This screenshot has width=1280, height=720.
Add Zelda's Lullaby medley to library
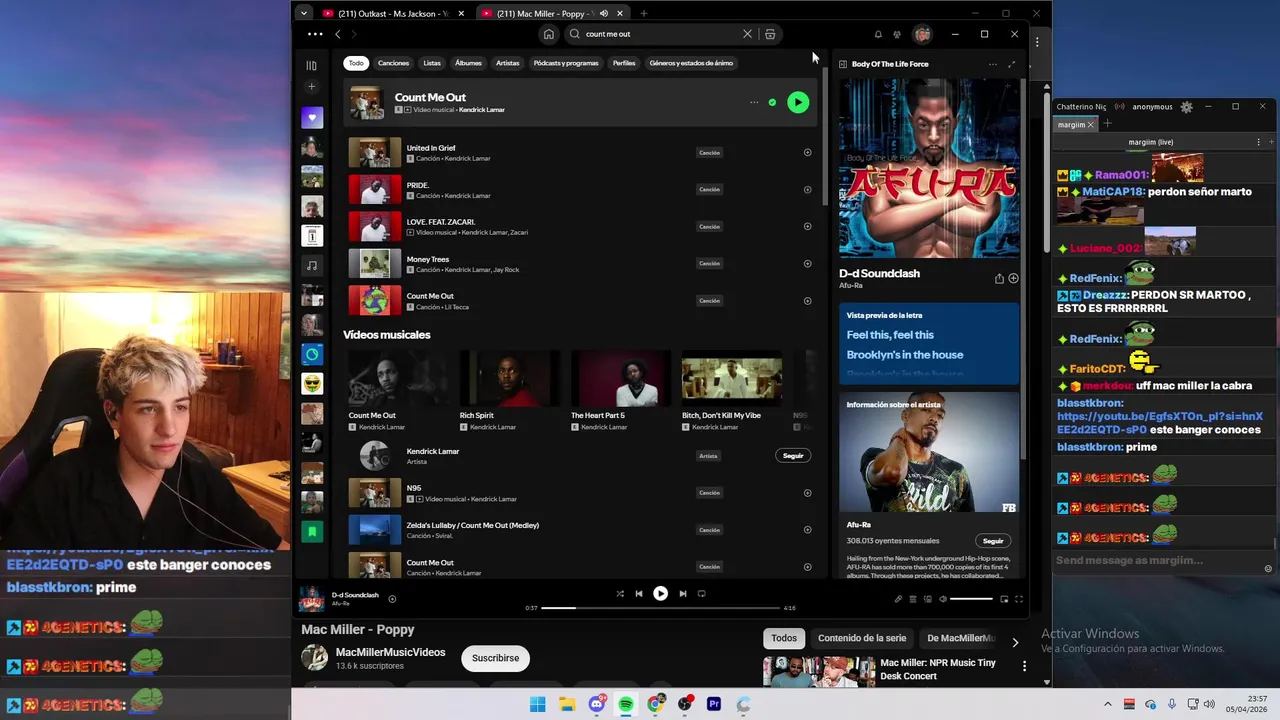[x=807, y=530]
